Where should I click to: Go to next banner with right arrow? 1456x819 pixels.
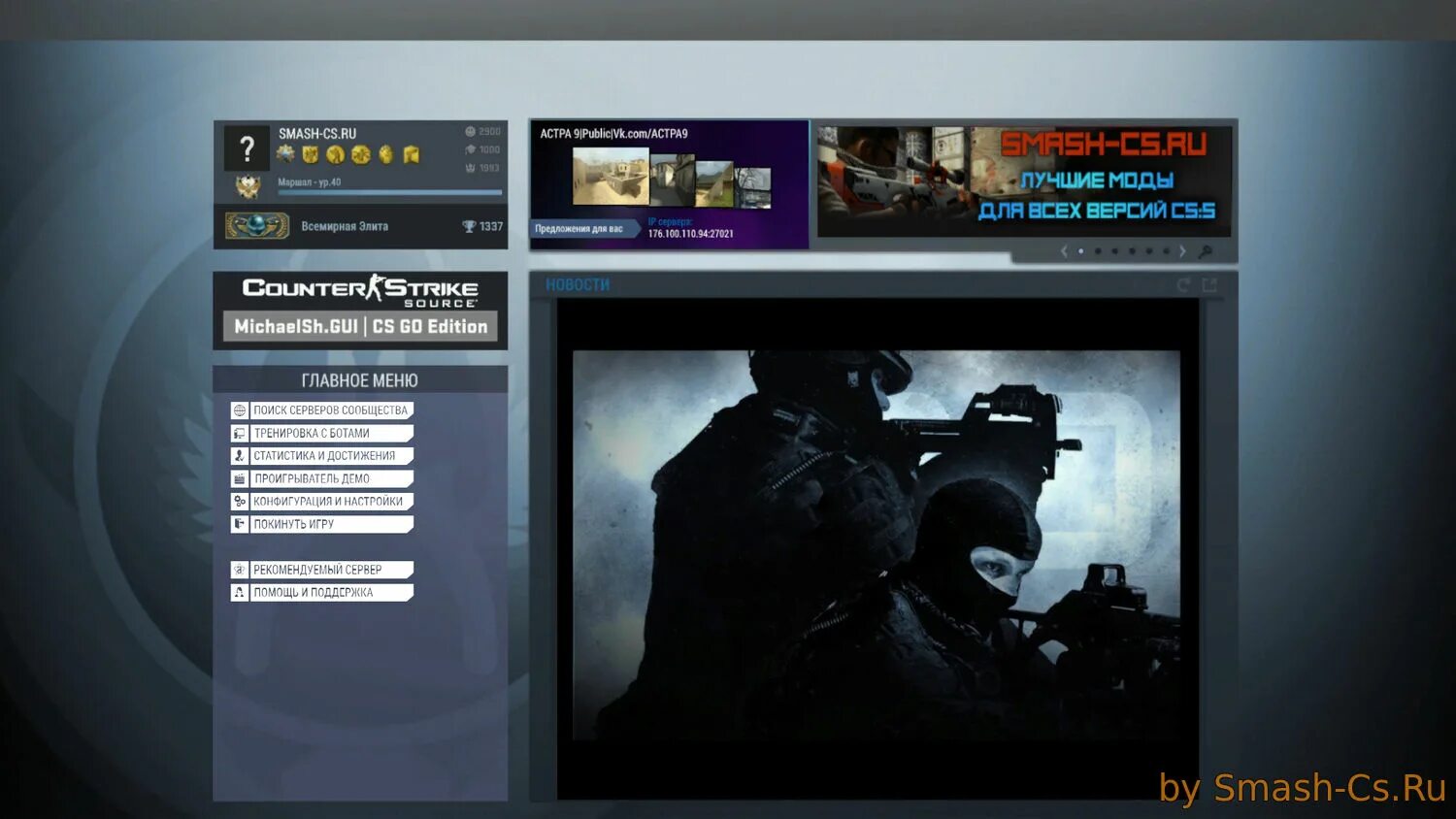(x=1182, y=251)
